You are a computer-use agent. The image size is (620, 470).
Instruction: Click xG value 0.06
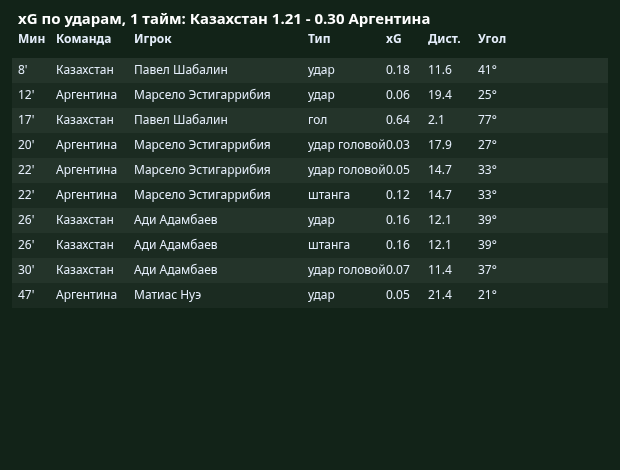398,95
